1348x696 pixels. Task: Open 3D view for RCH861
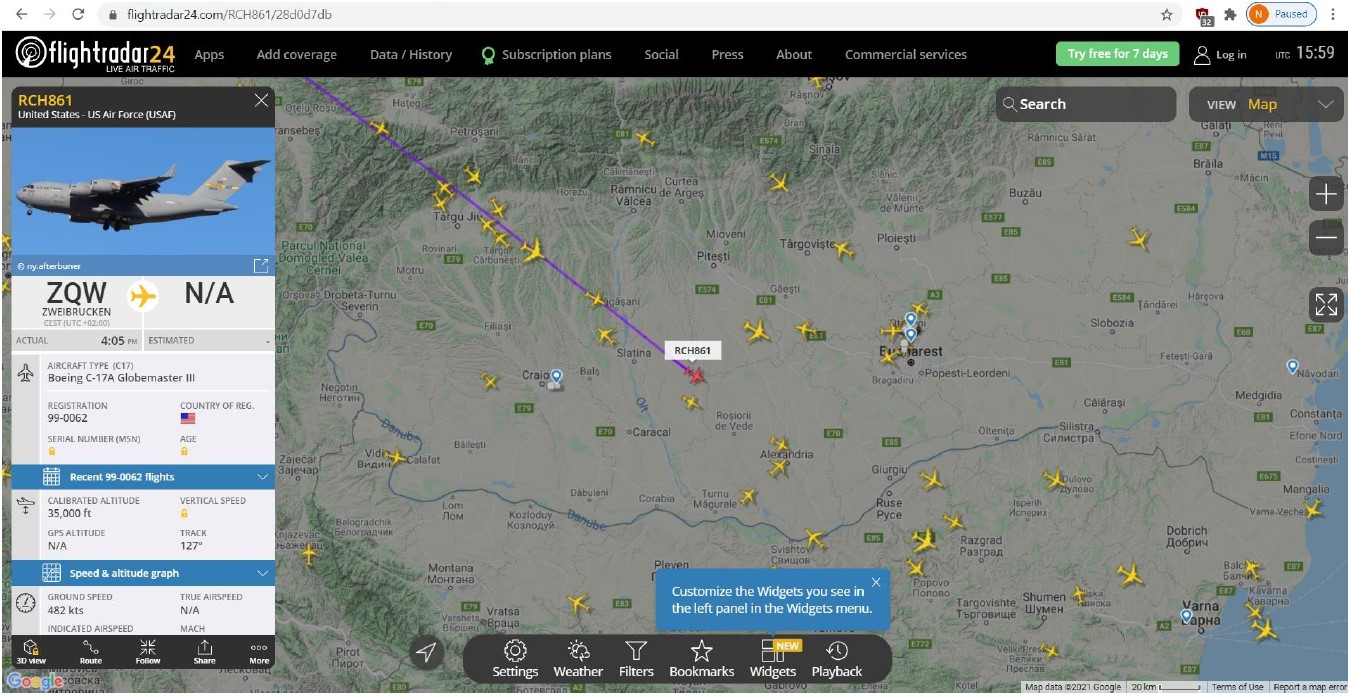31,652
